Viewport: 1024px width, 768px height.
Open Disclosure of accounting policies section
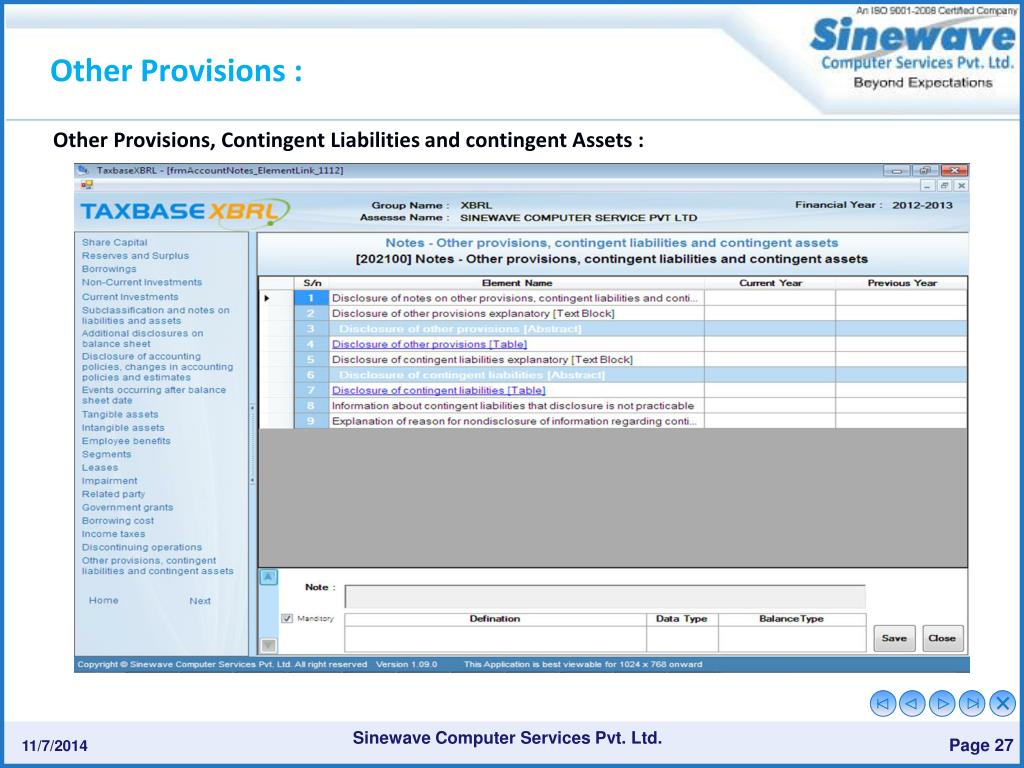(157, 367)
